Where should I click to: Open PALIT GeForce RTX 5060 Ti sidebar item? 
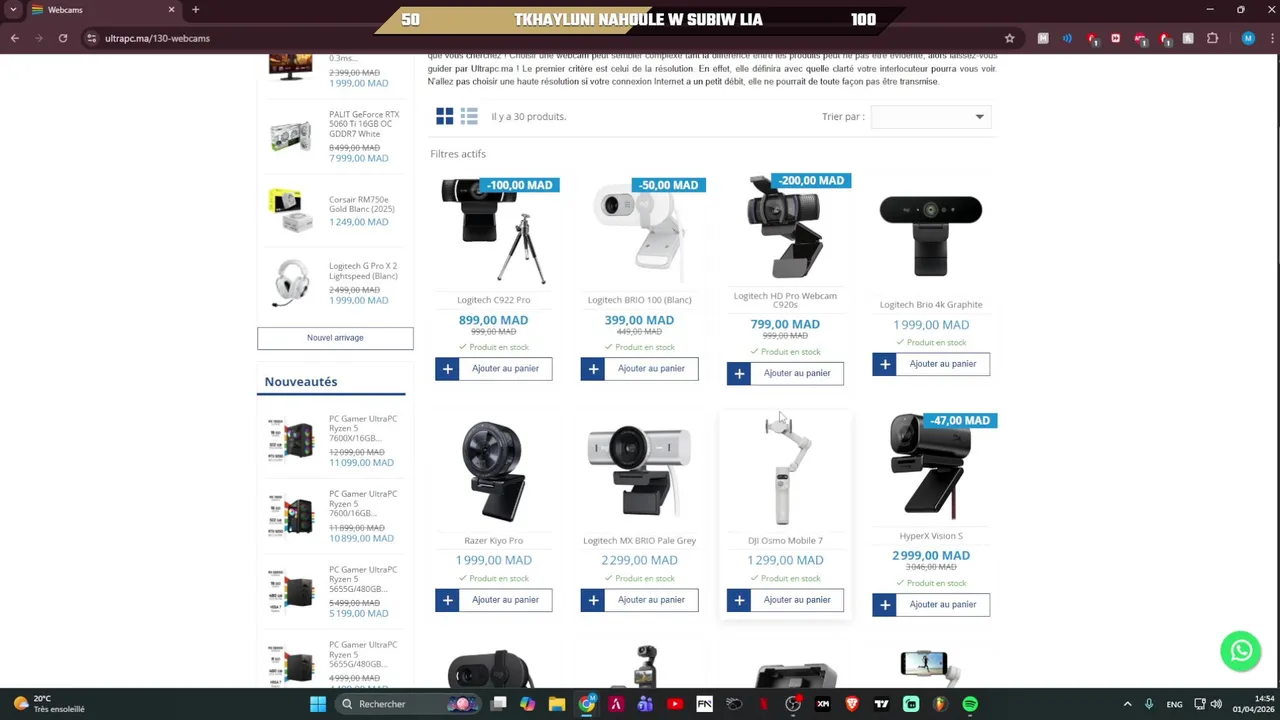[x=364, y=124]
